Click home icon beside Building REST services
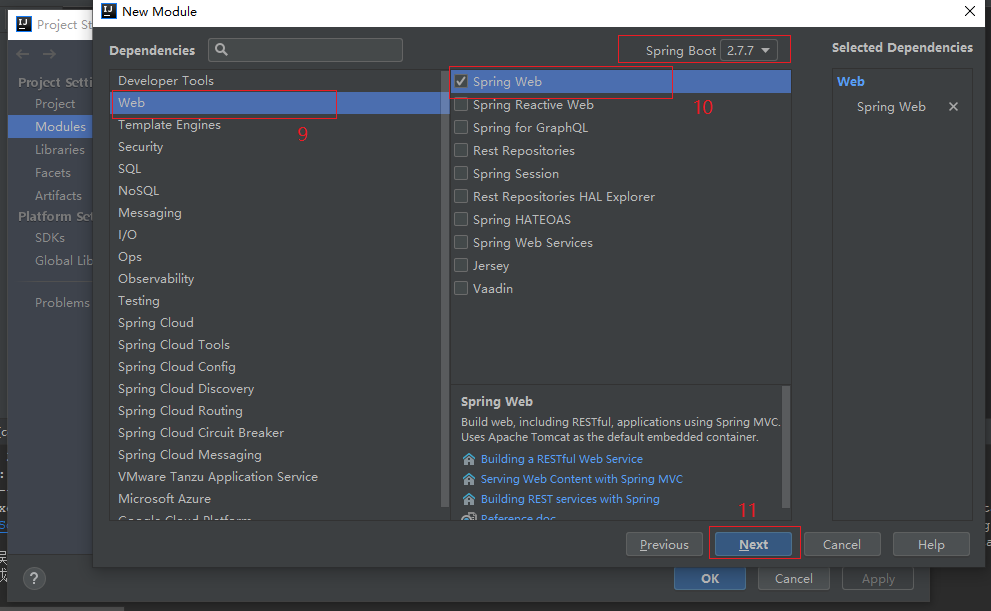This screenshot has height=611, width=991. (x=469, y=499)
